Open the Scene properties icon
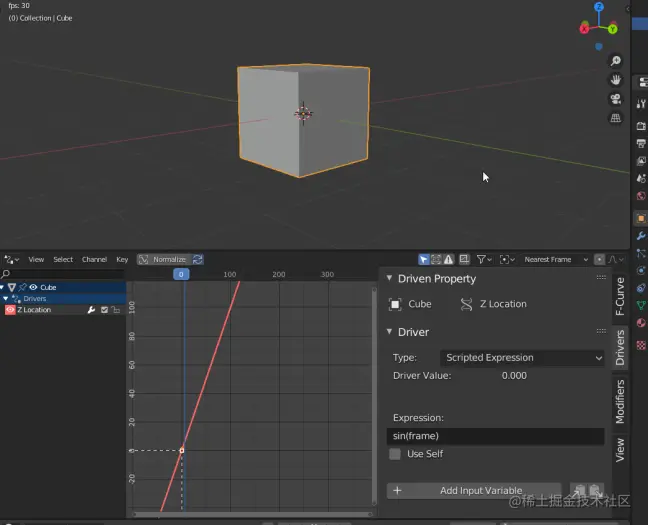This screenshot has width=648, height=525. (641, 178)
